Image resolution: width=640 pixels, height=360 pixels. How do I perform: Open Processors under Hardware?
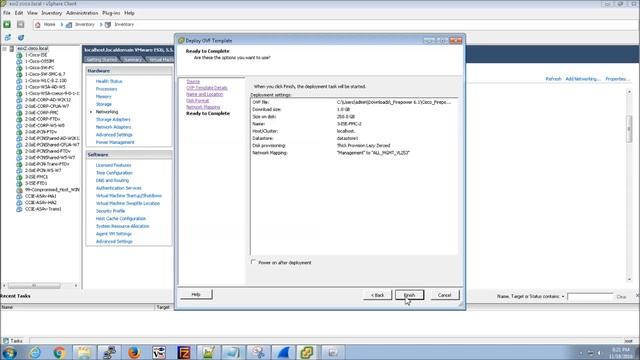point(106,89)
